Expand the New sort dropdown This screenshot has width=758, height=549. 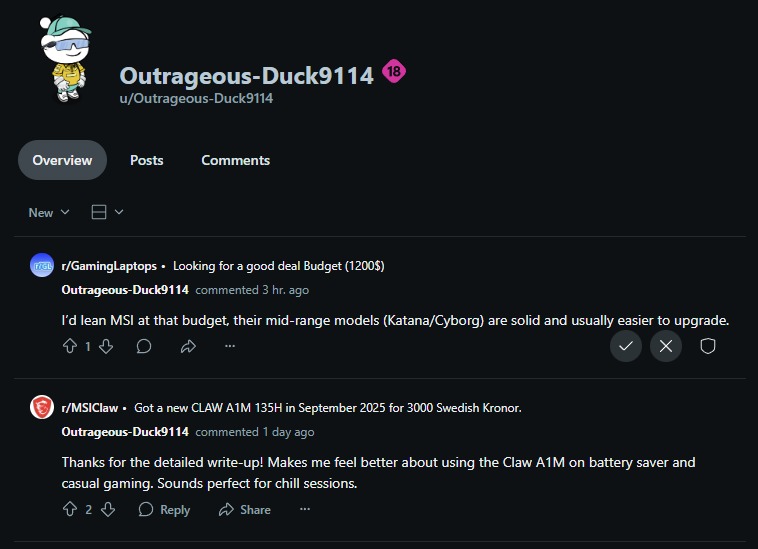[49, 213]
